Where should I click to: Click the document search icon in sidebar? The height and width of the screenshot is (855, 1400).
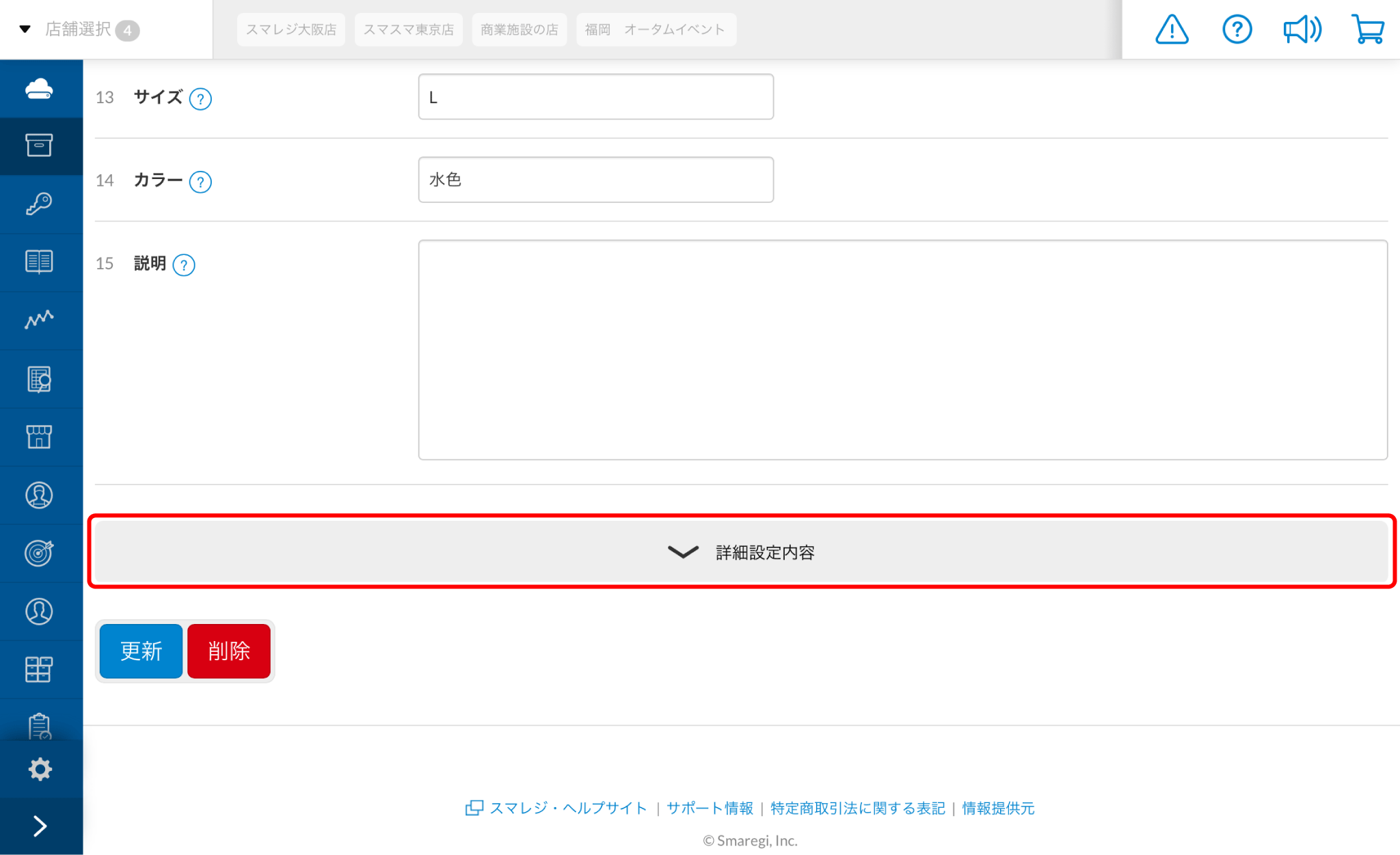click(40, 379)
